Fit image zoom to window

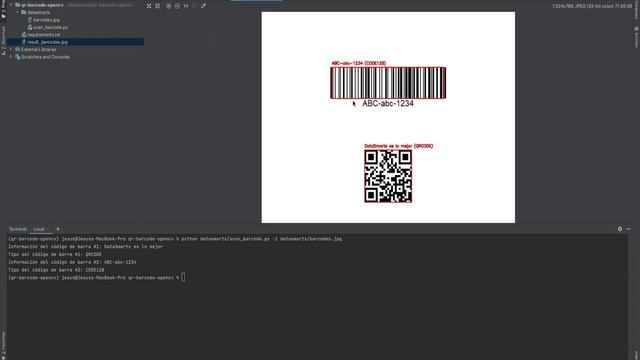[194, 6]
